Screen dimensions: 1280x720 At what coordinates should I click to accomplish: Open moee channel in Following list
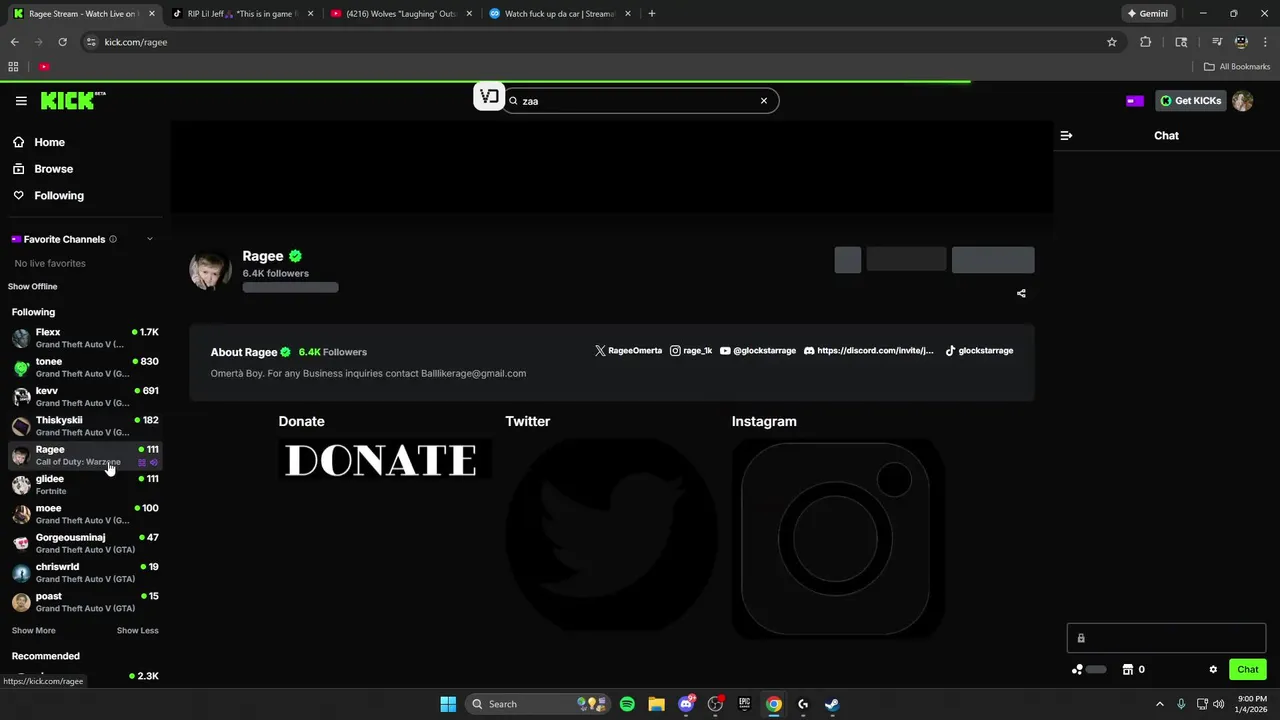84,514
